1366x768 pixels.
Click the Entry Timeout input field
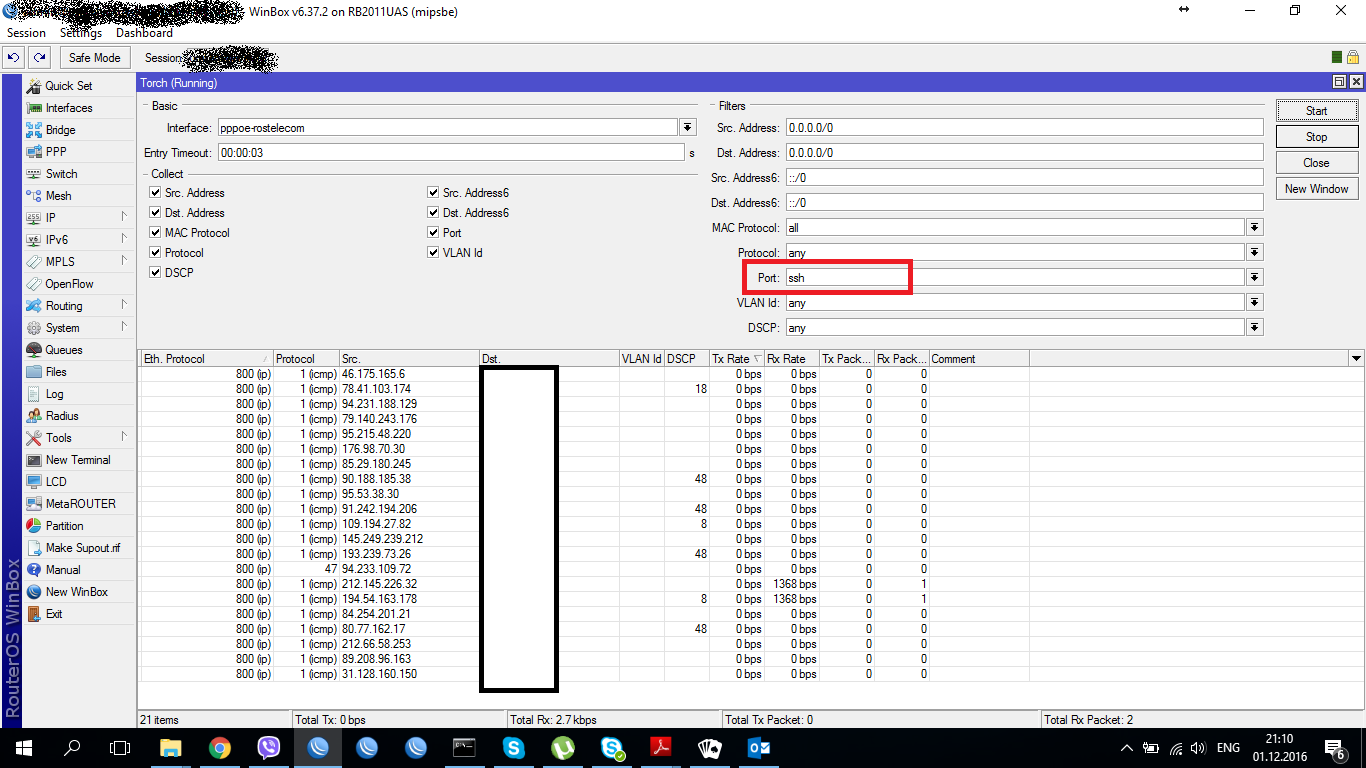(450, 153)
